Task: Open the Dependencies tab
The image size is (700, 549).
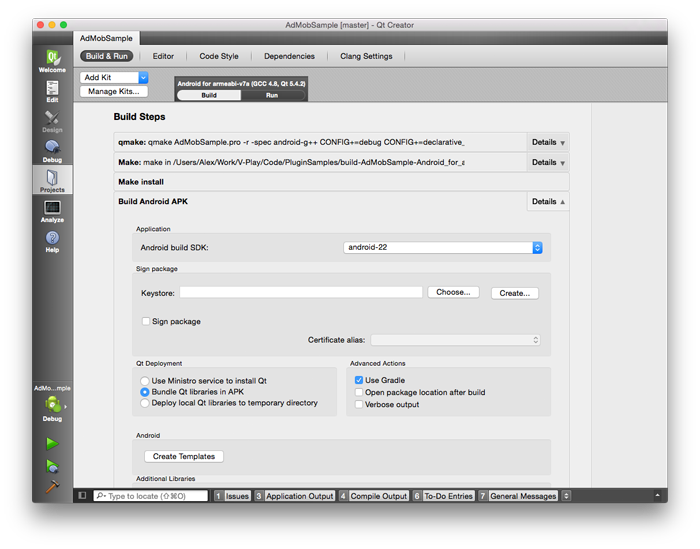Action: pyautogui.click(x=289, y=56)
